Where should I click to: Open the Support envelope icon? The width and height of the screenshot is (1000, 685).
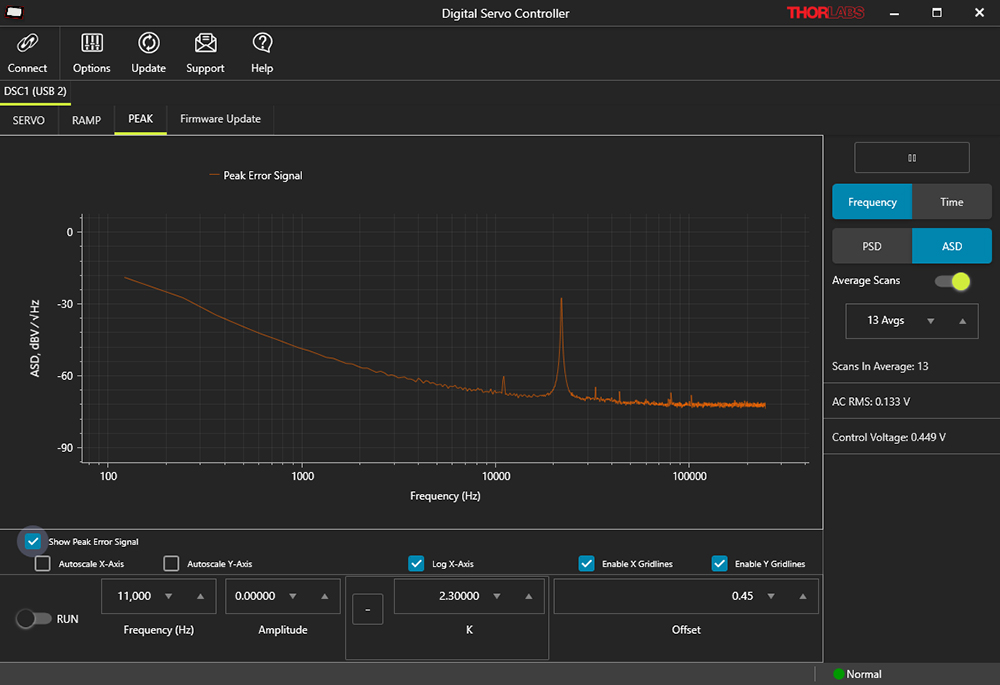[x=205, y=43]
